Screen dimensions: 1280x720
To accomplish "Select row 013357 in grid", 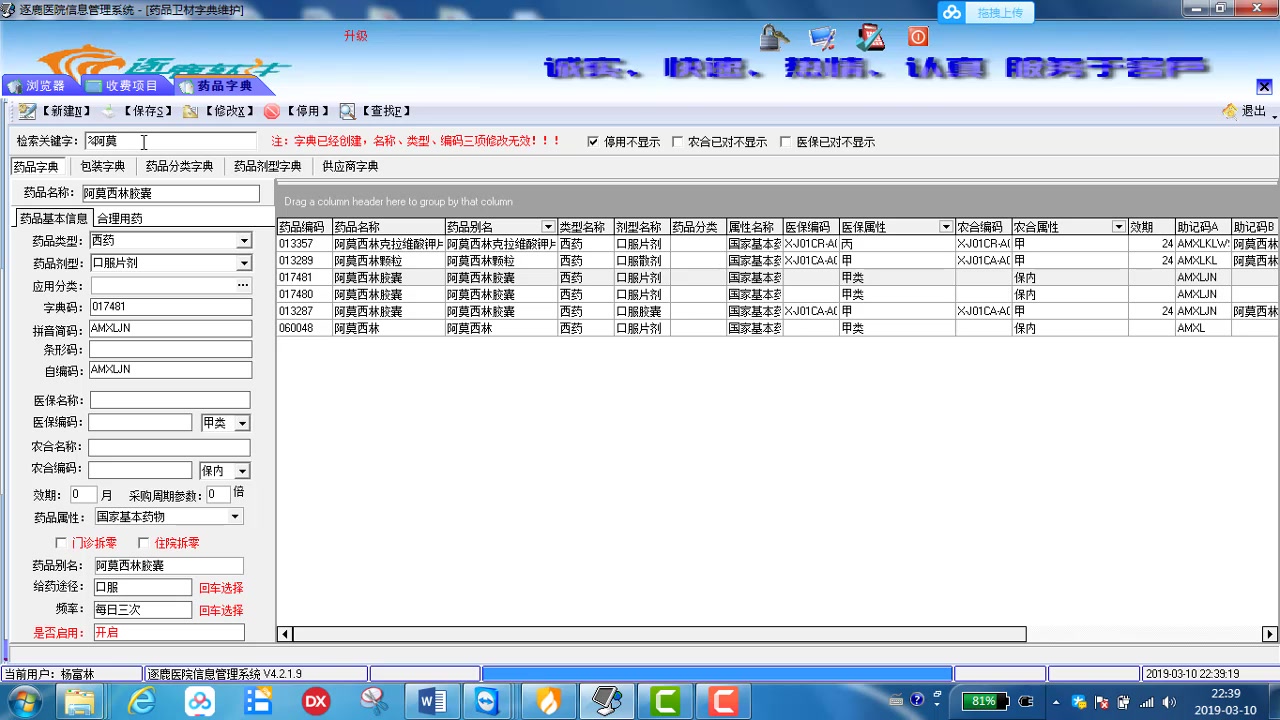I will pos(778,244).
